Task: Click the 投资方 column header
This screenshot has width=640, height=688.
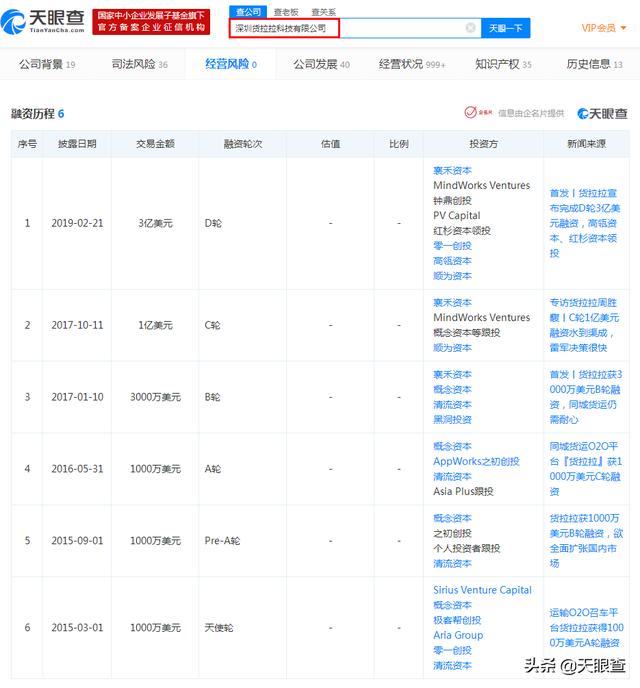Action: pyautogui.click(x=483, y=143)
